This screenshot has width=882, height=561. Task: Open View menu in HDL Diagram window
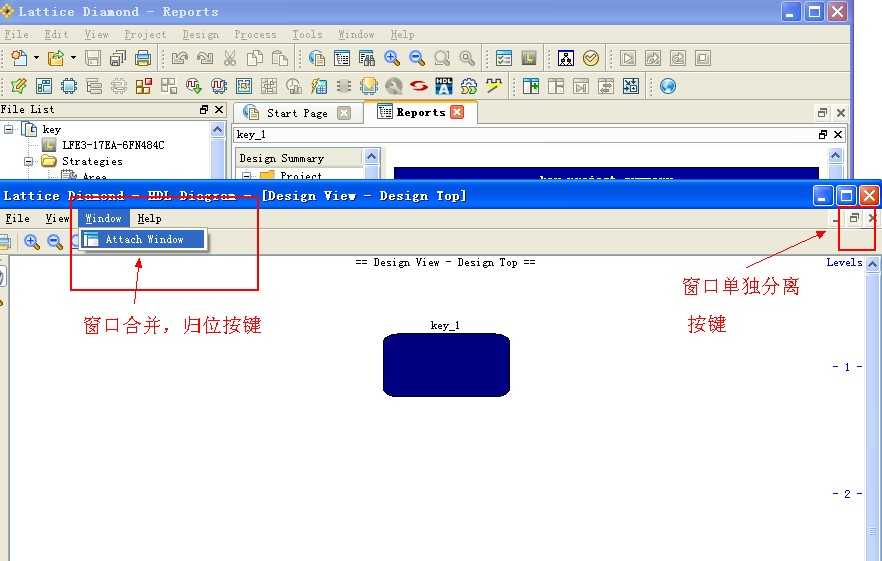coord(57,218)
